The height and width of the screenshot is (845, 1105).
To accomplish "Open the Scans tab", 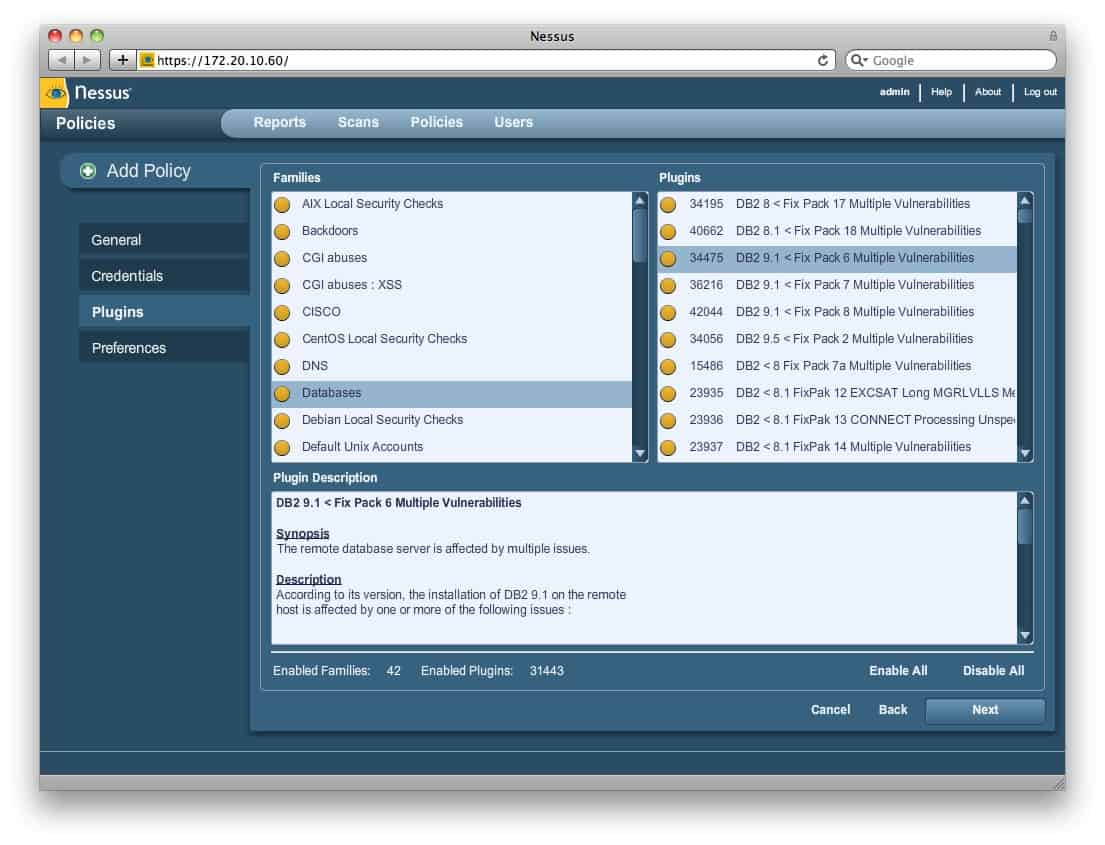I will [358, 122].
